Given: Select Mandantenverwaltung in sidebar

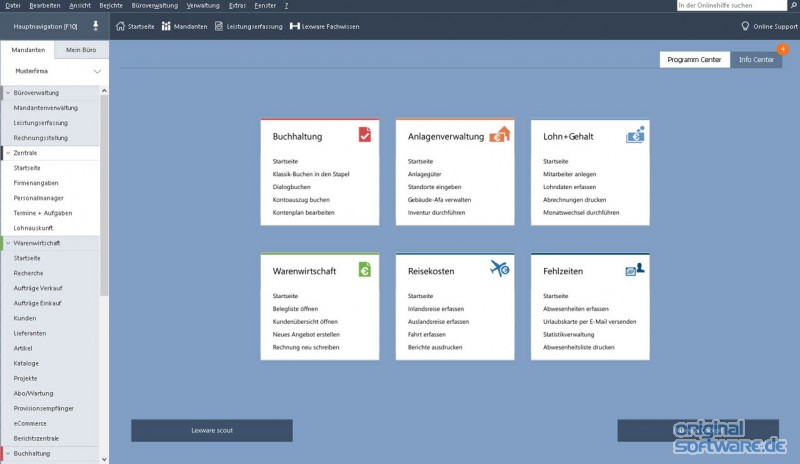Looking at the screenshot, I should (46, 108).
